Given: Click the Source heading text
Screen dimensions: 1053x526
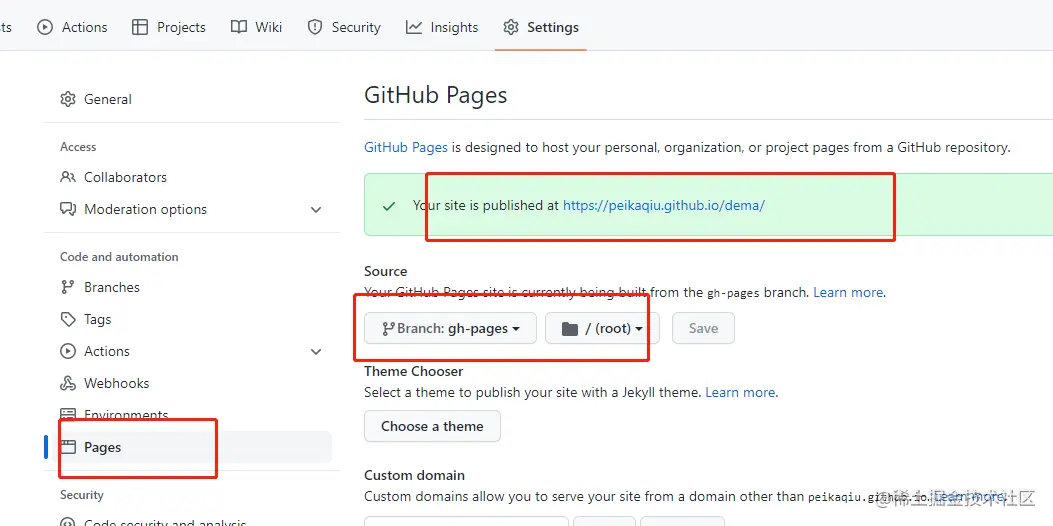Looking at the screenshot, I should [385, 271].
